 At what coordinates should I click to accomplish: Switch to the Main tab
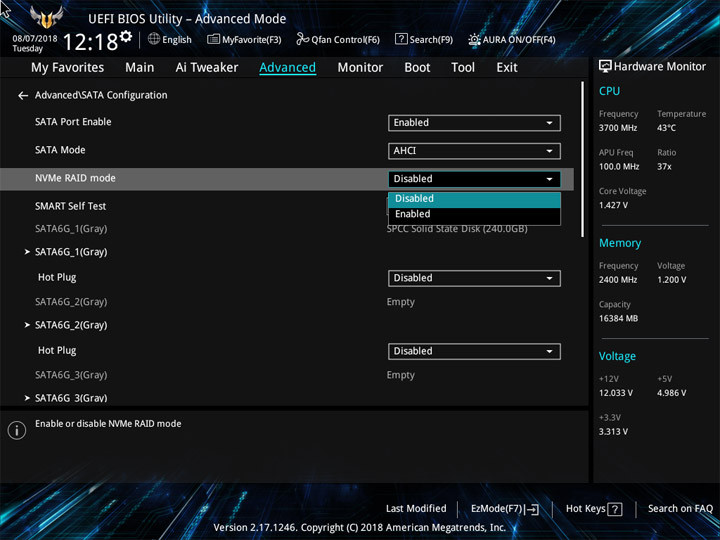tap(140, 68)
